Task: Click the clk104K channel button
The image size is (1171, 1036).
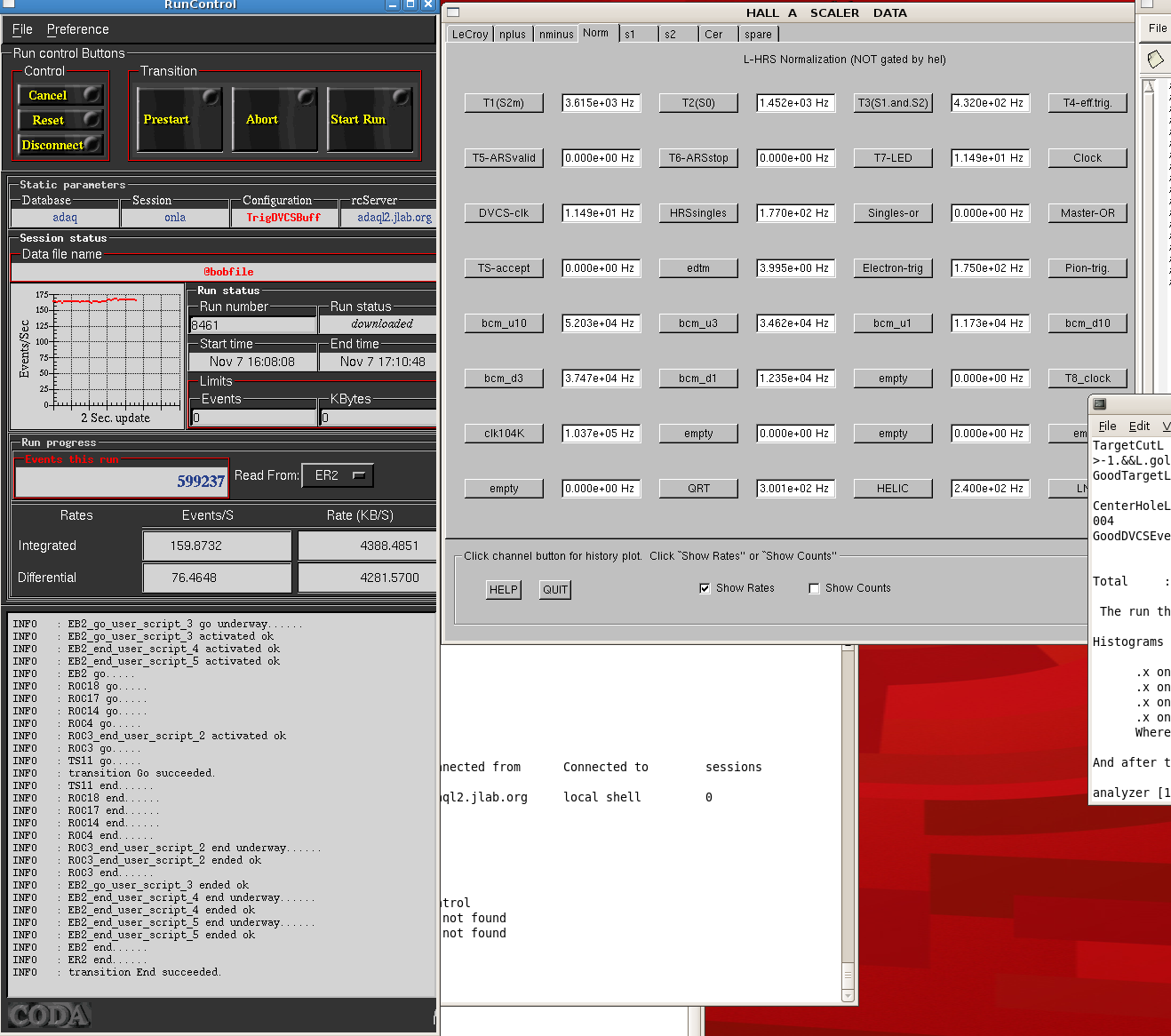Action: click(x=504, y=434)
